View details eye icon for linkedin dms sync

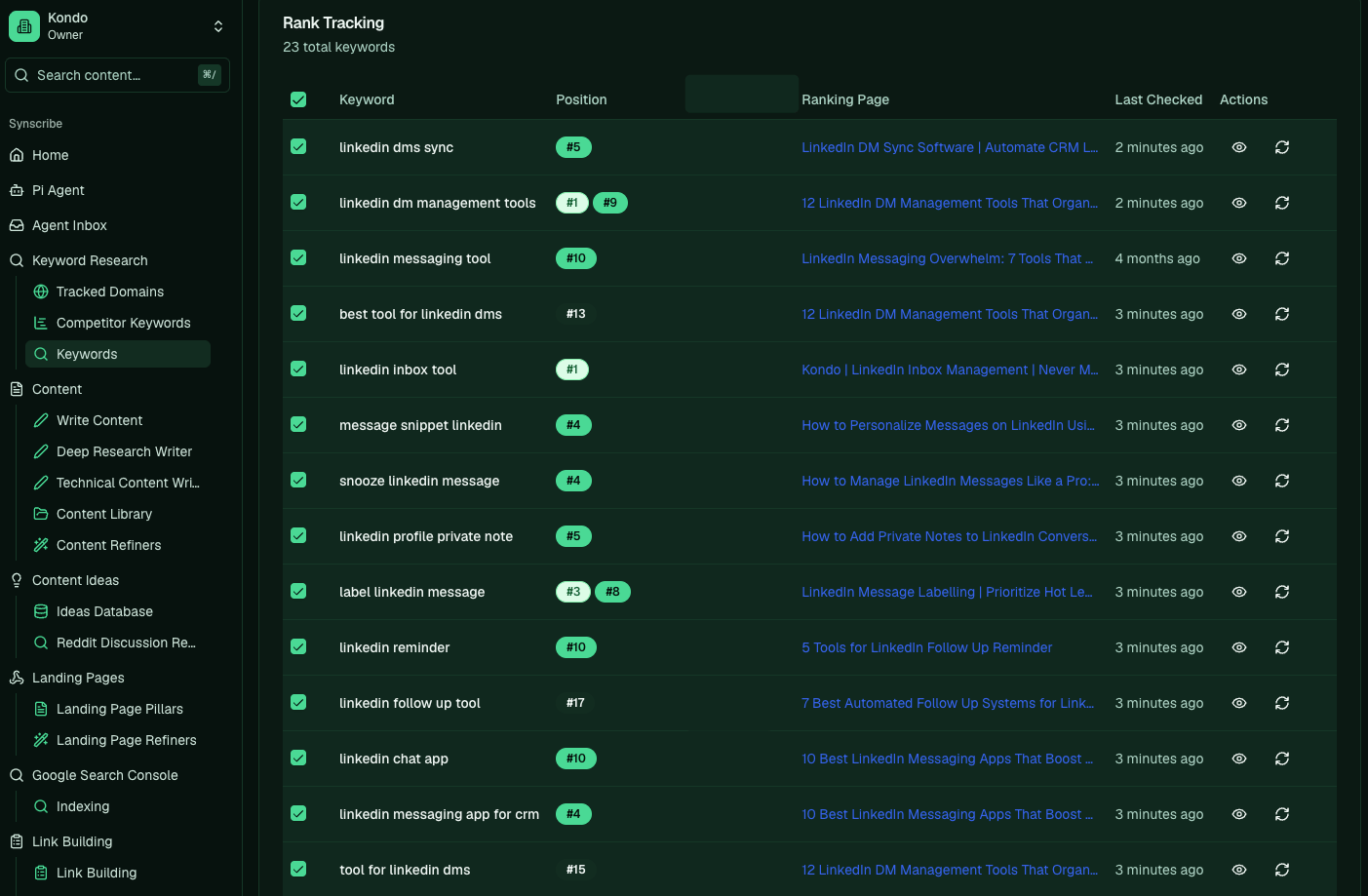coord(1239,147)
